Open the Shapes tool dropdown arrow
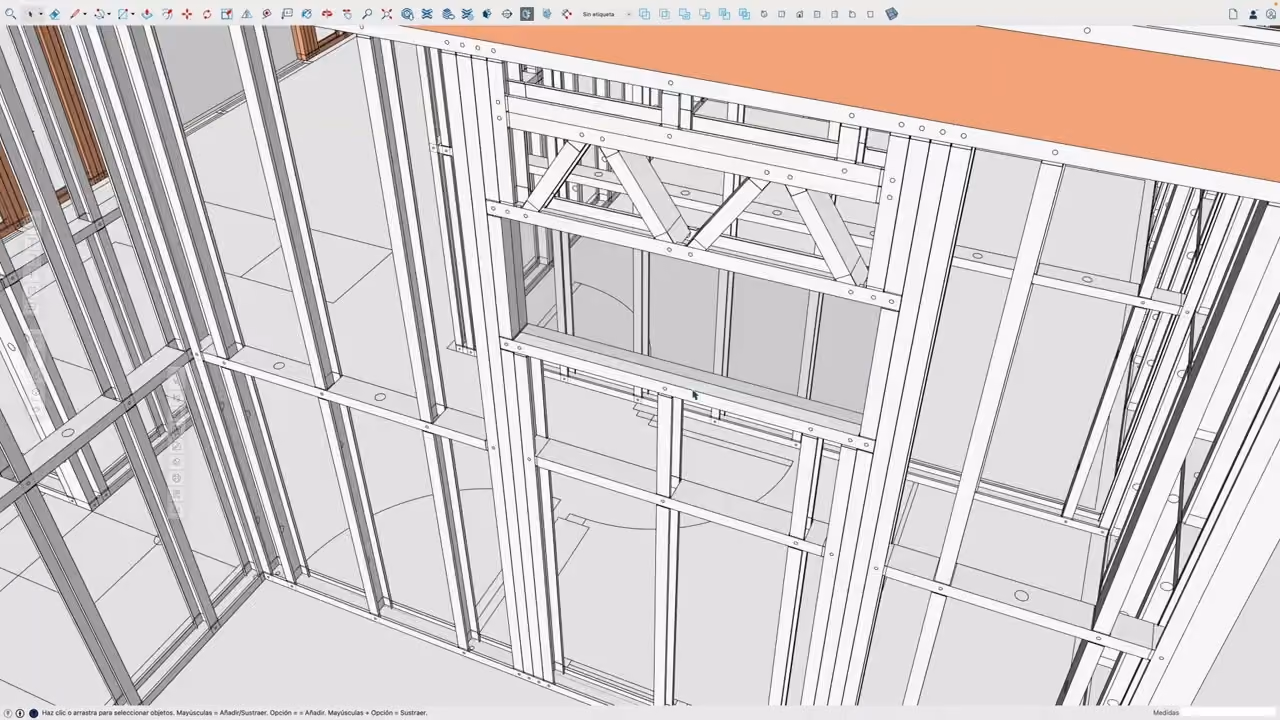 coord(133,14)
